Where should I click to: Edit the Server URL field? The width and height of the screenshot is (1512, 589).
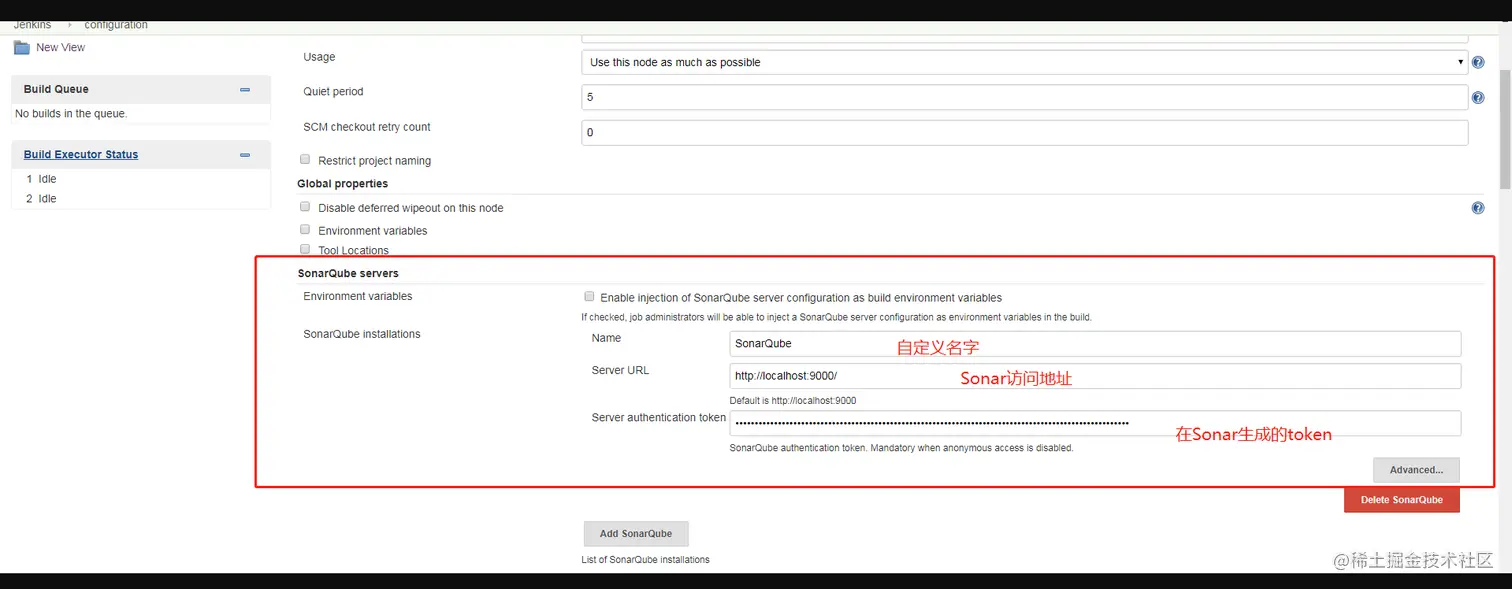1095,376
